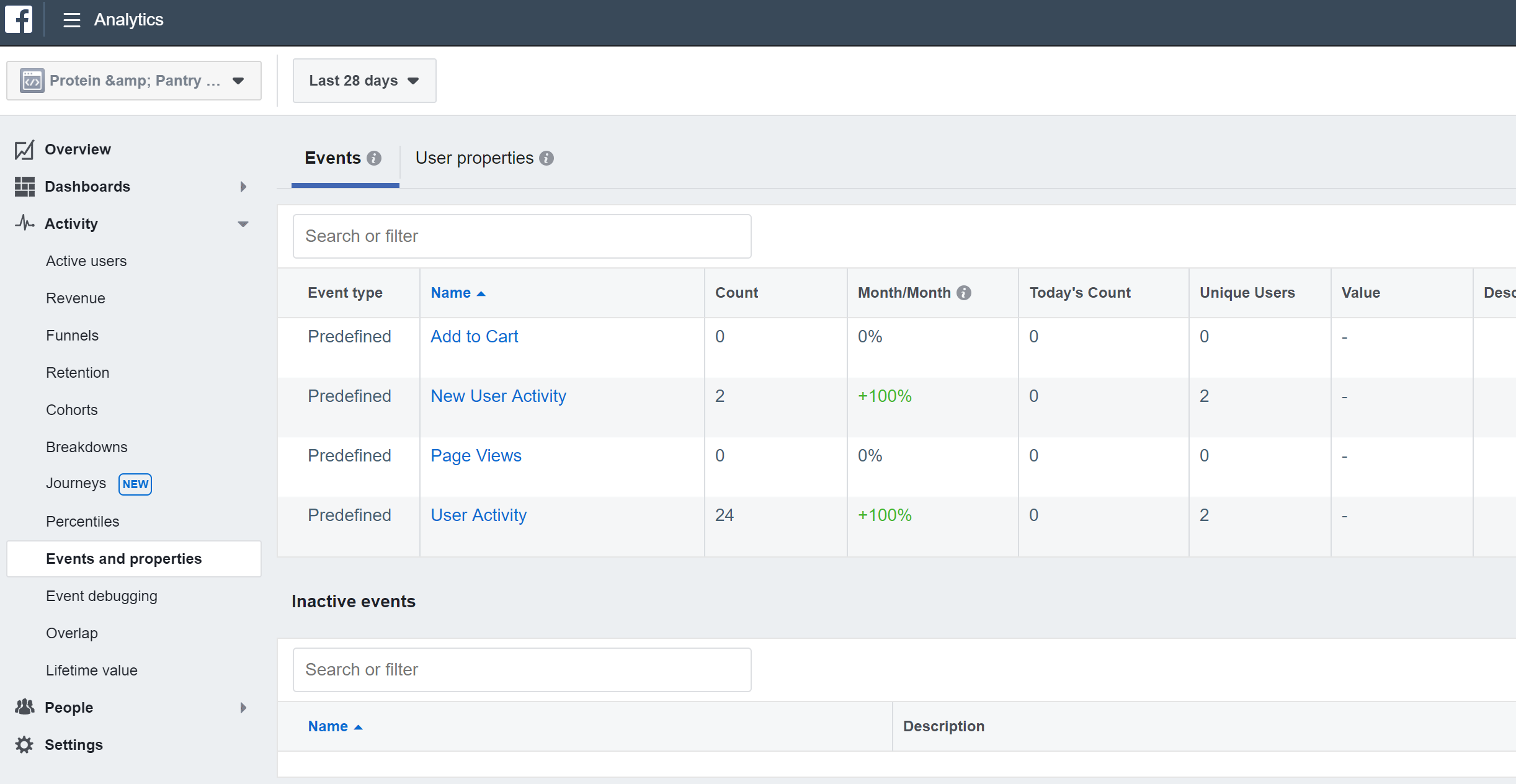Viewport: 1516px width, 784px height.
Task: Click the People group icon
Action: pos(24,707)
